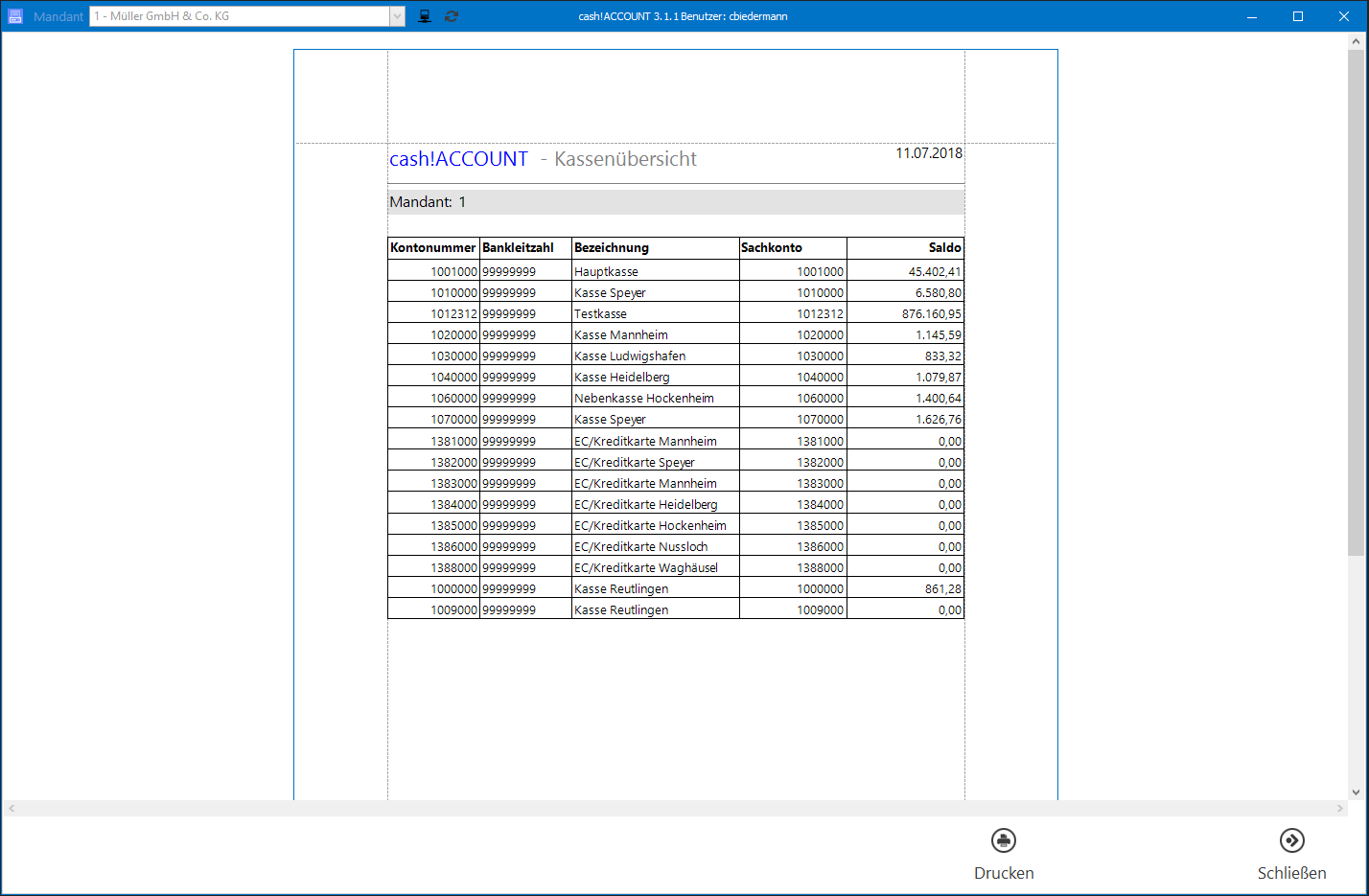Close the cash!ACCOUNT window
Screen dimensions: 1369x896
(1344, 16)
